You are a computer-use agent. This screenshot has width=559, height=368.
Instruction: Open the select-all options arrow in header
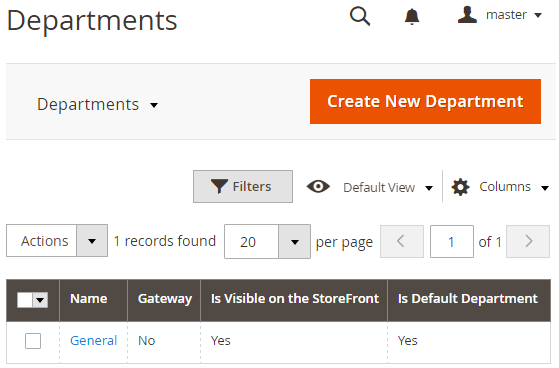click(x=40, y=300)
